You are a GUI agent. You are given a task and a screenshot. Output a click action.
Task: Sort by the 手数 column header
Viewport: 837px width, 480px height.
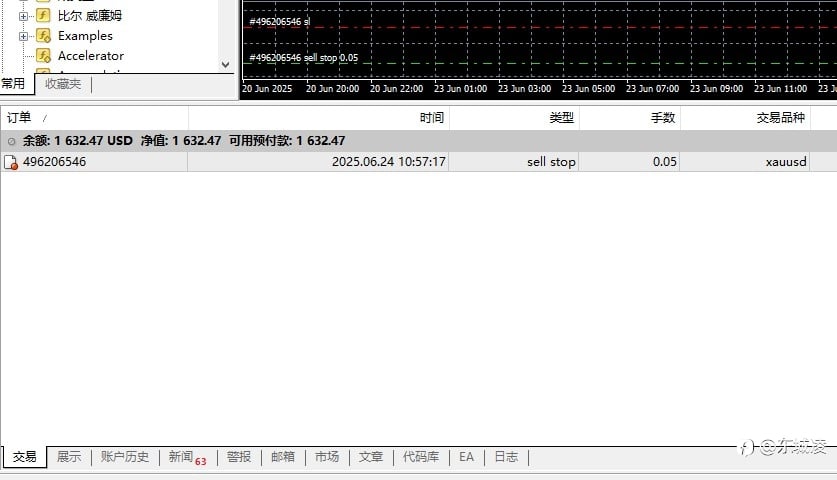coord(630,118)
